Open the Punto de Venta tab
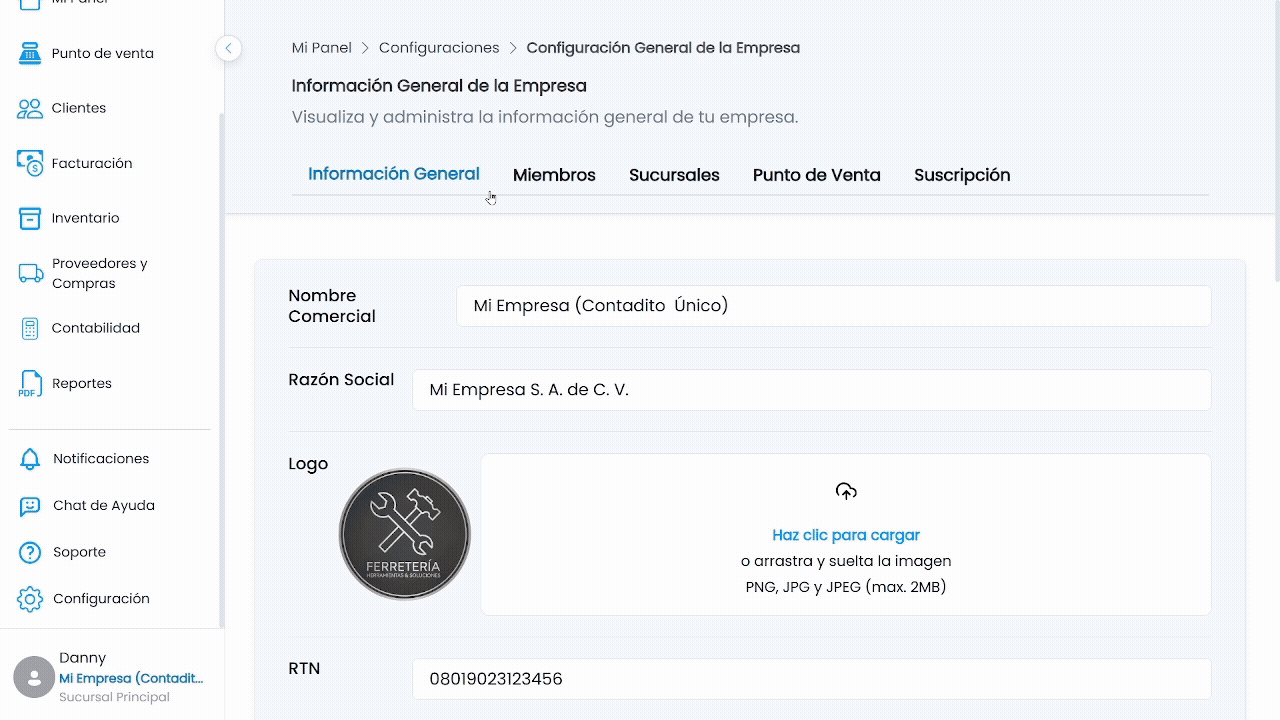1280x720 pixels. (x=817, y=175)
